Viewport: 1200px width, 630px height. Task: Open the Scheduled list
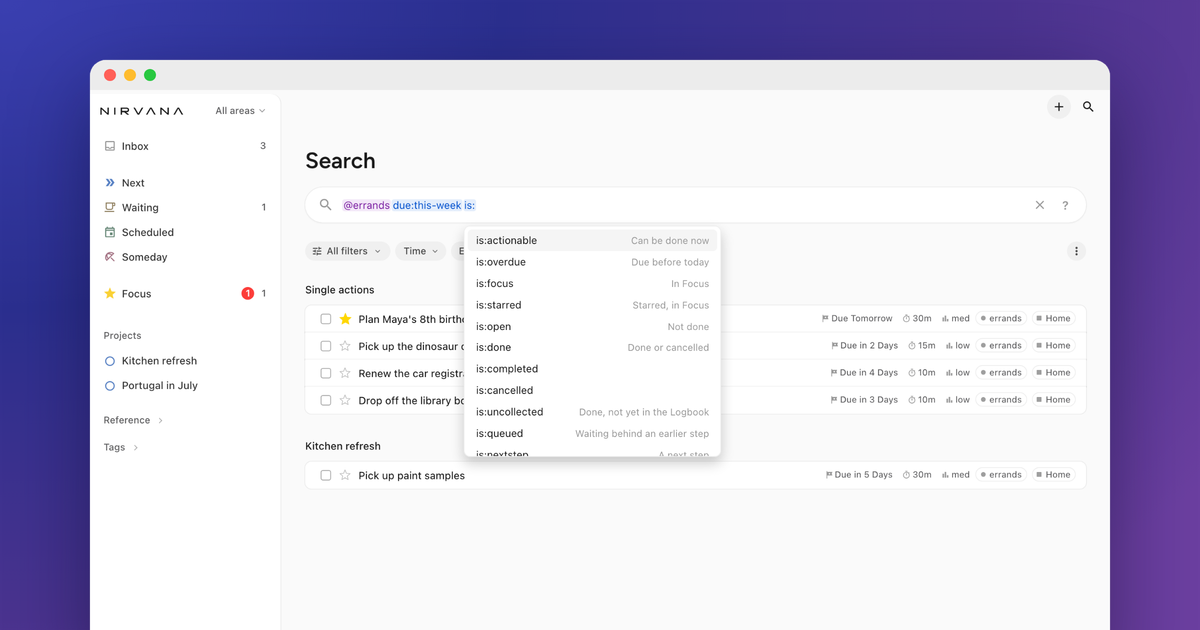185,232
